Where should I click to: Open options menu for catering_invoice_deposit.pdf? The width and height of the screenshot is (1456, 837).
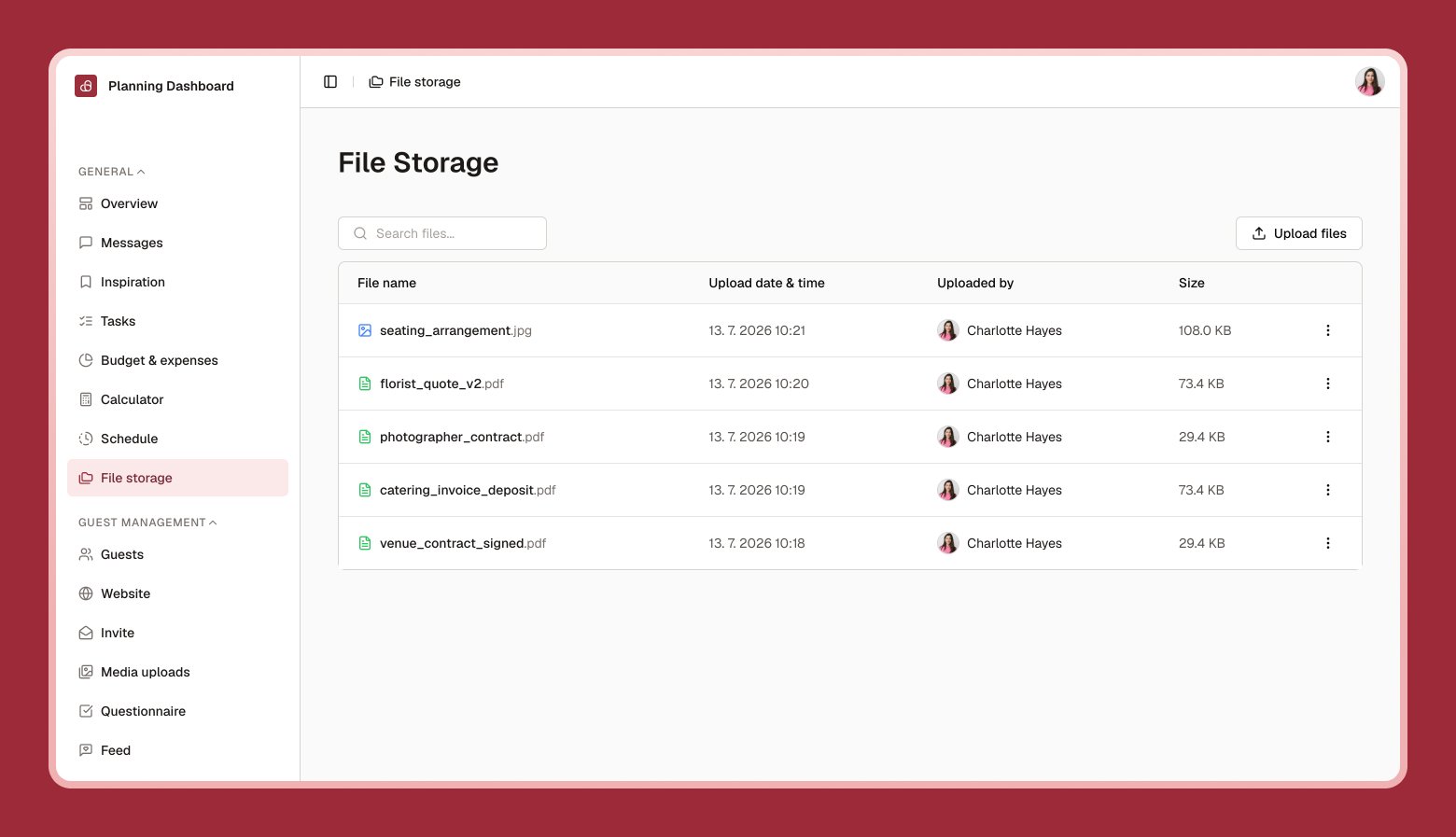click(x=1328, y=490)
